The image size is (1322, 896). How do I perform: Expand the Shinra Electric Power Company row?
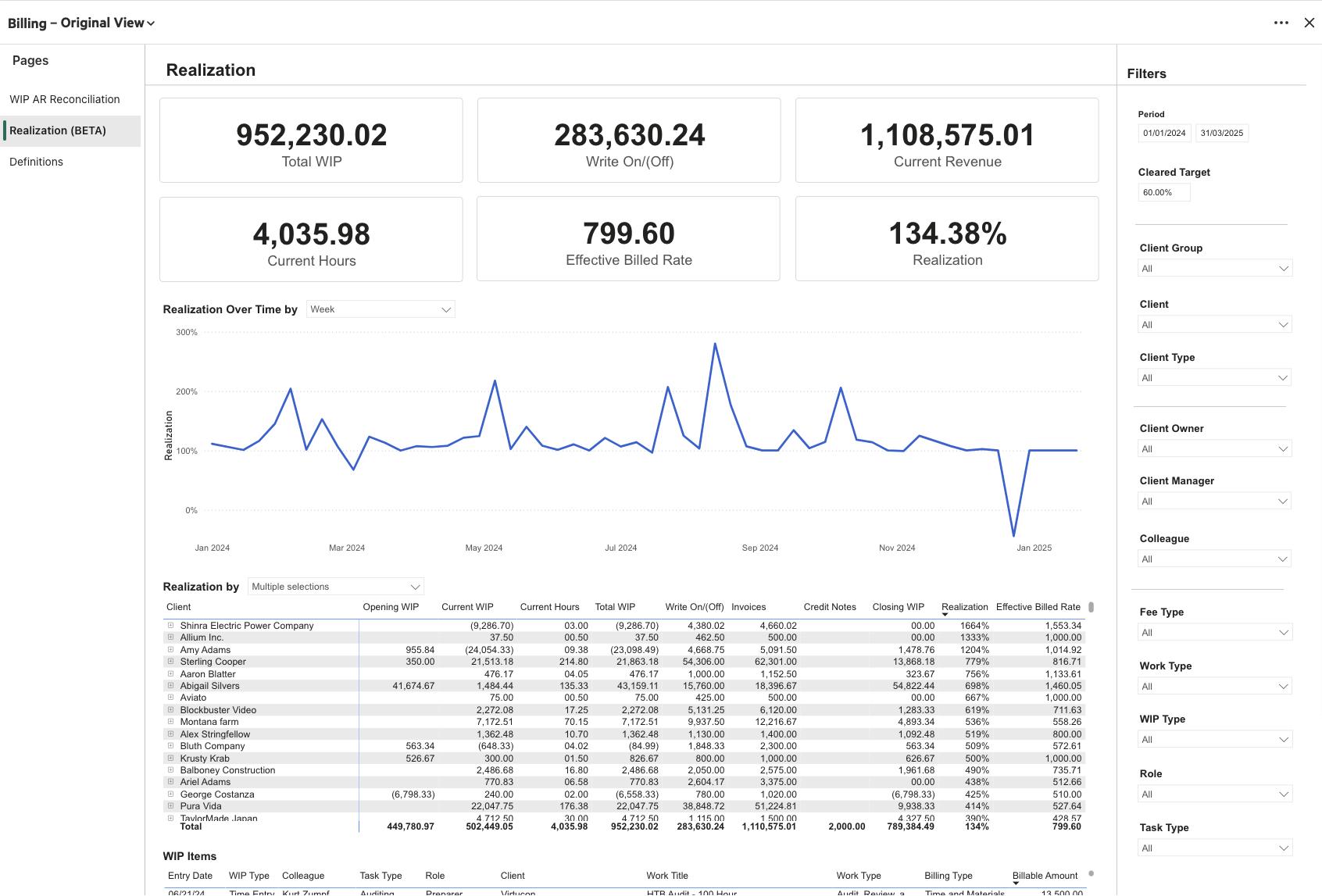coord(170,626)
